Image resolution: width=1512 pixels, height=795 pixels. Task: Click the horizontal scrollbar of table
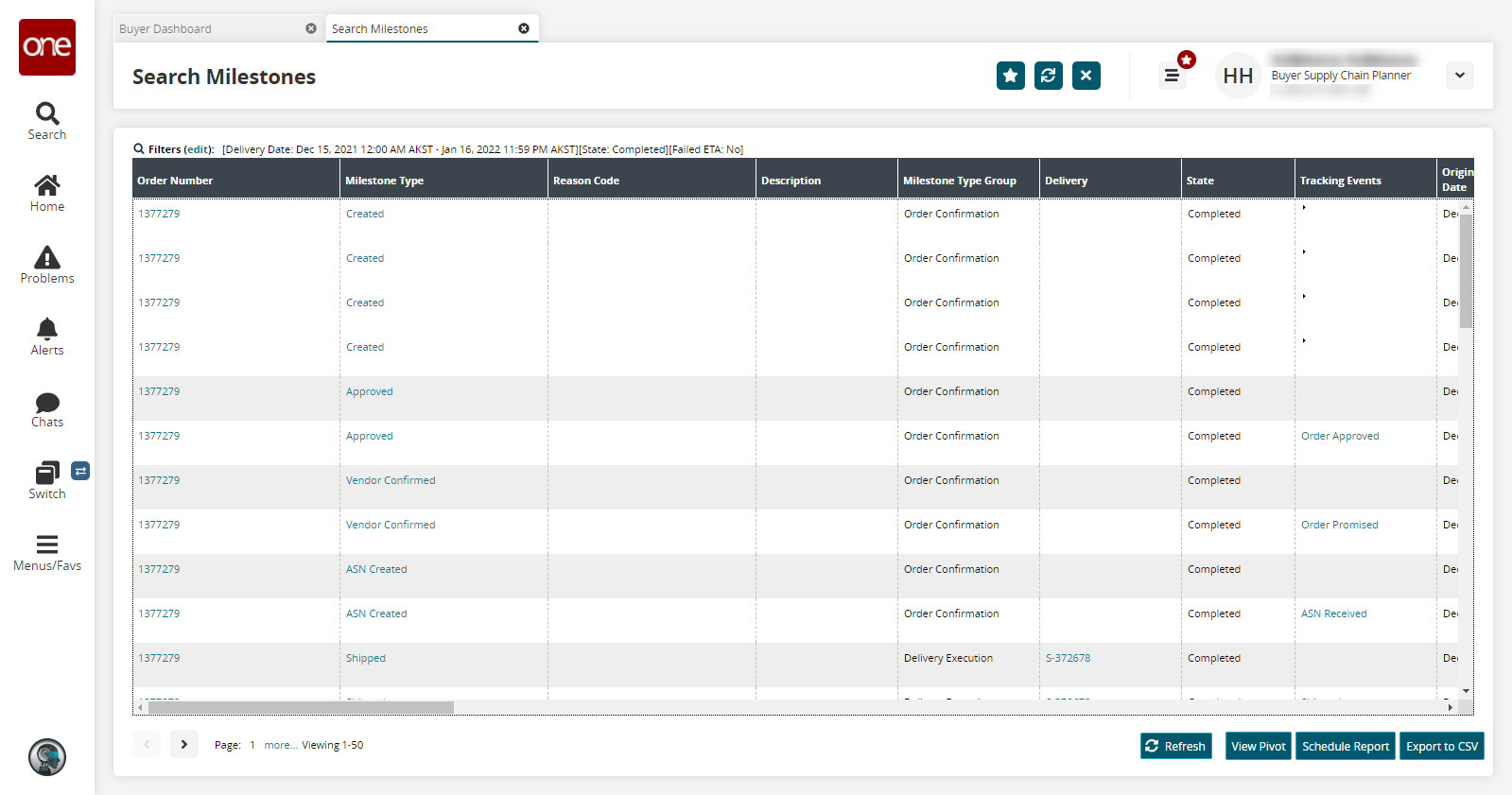coord(301,707)
